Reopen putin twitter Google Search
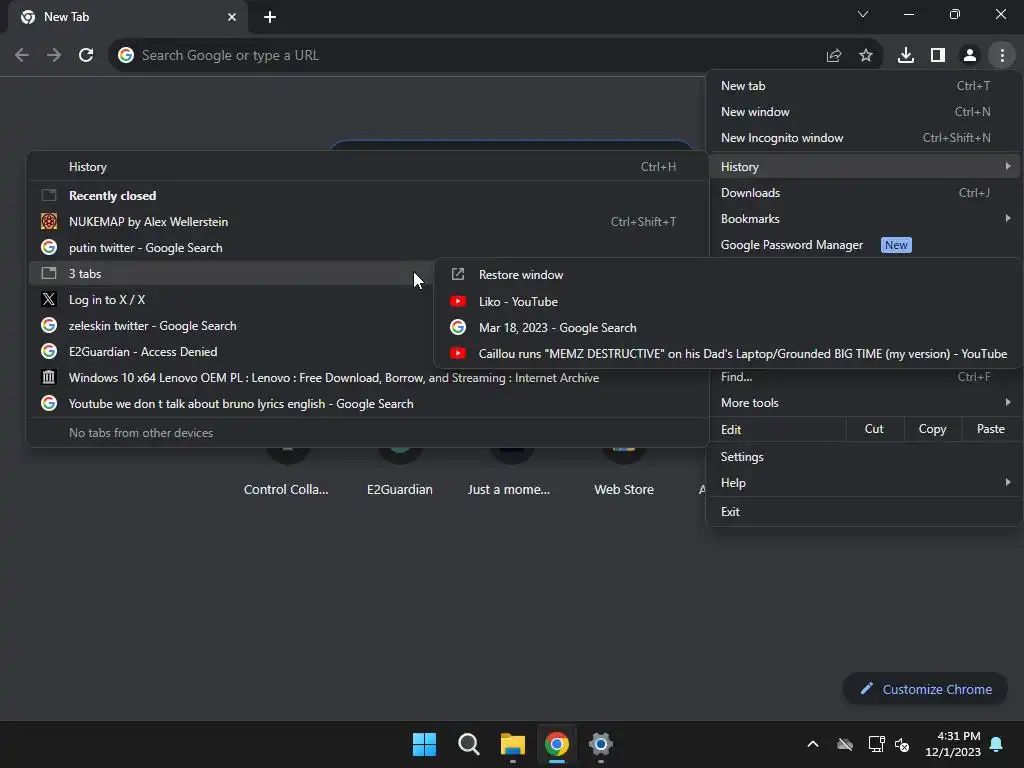This screenshot has width=1024, height=768. pyautogui.click(x=368, y=248)
